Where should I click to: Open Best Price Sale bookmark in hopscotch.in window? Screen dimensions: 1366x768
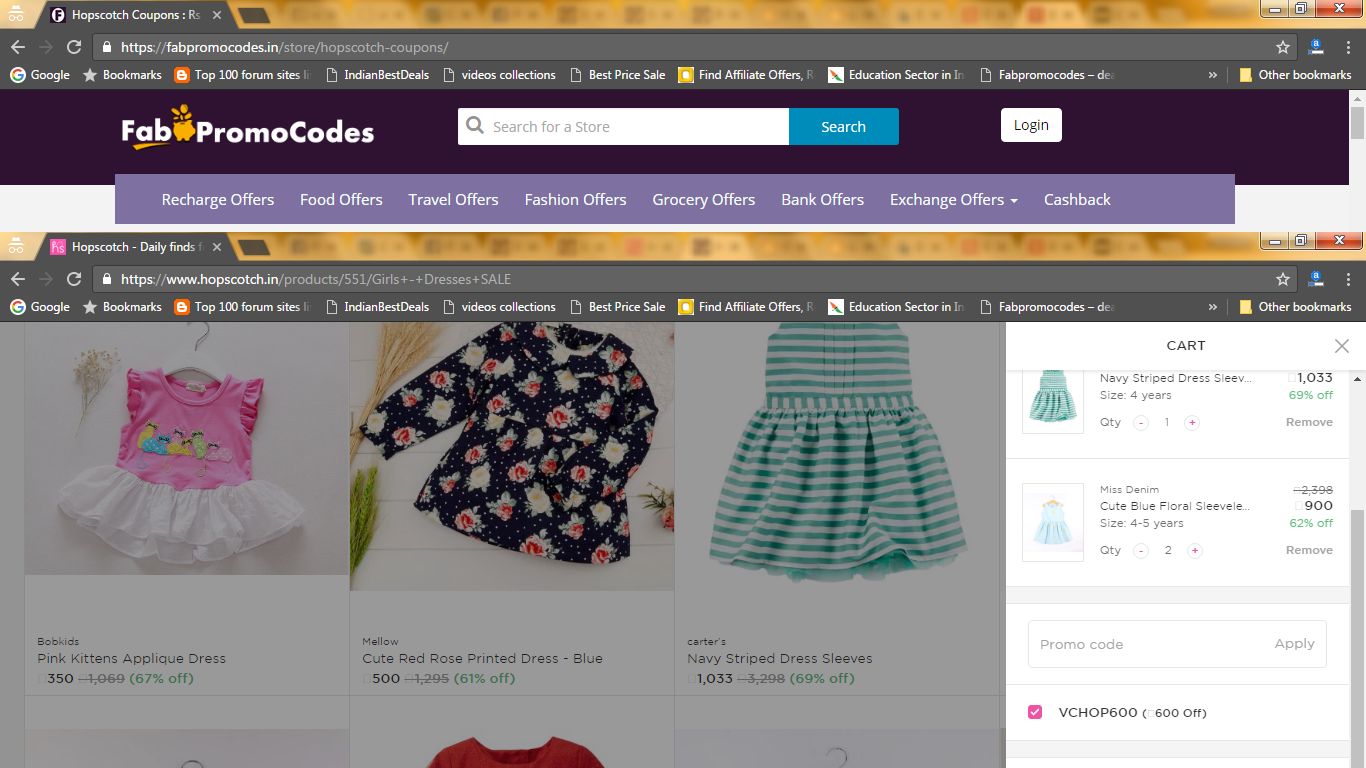617,307
